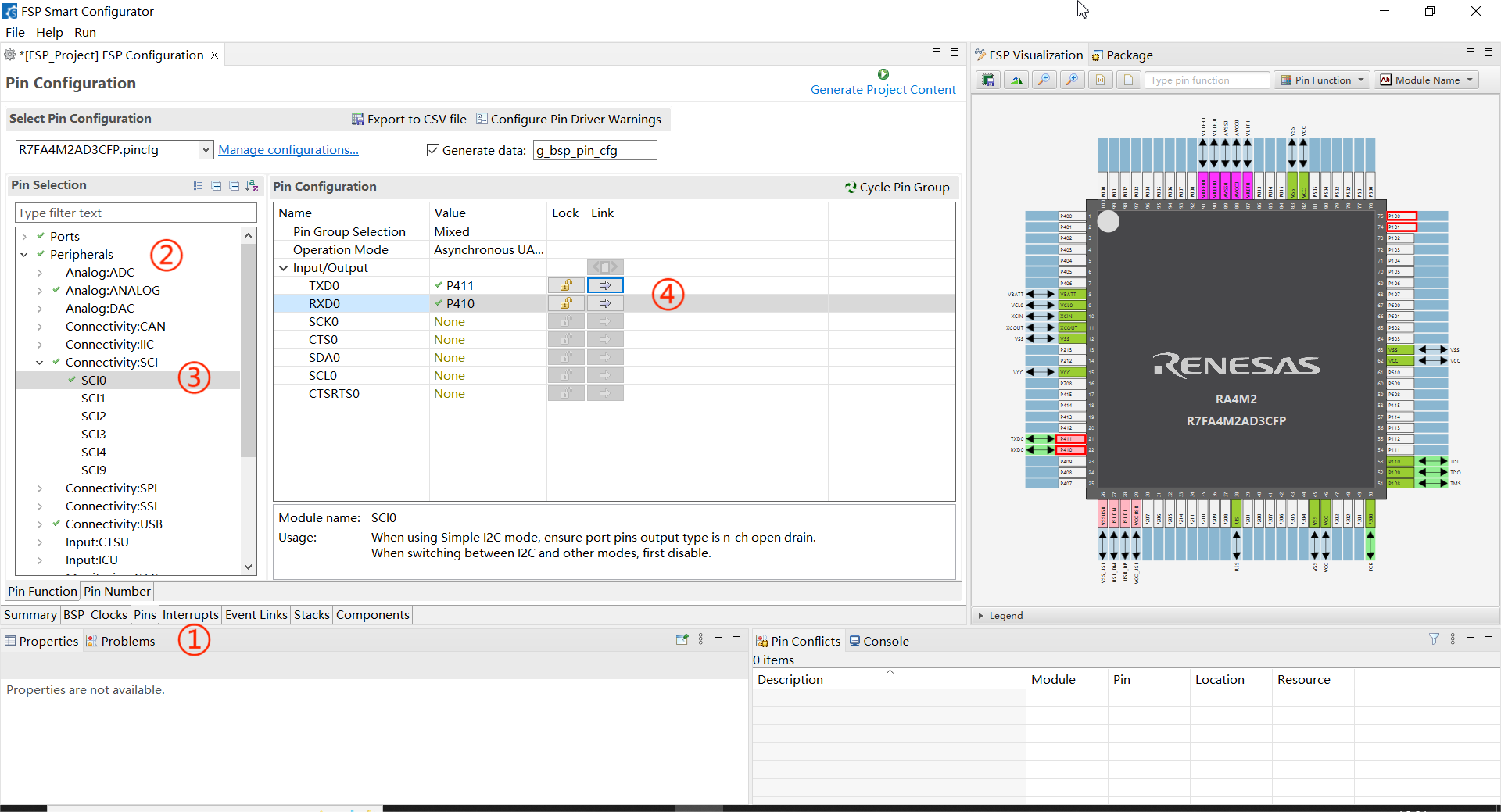The height and width of the screenshot is (812, 1501).
Task: Switch to the Pin Number tab
Action: (117, 592)
